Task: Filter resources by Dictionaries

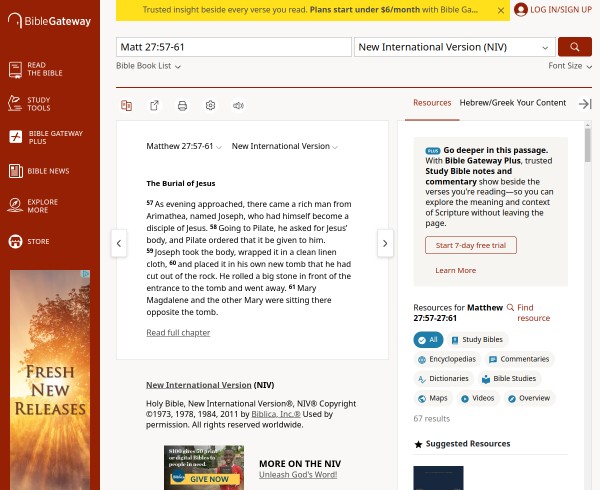Action: [443, 379]
